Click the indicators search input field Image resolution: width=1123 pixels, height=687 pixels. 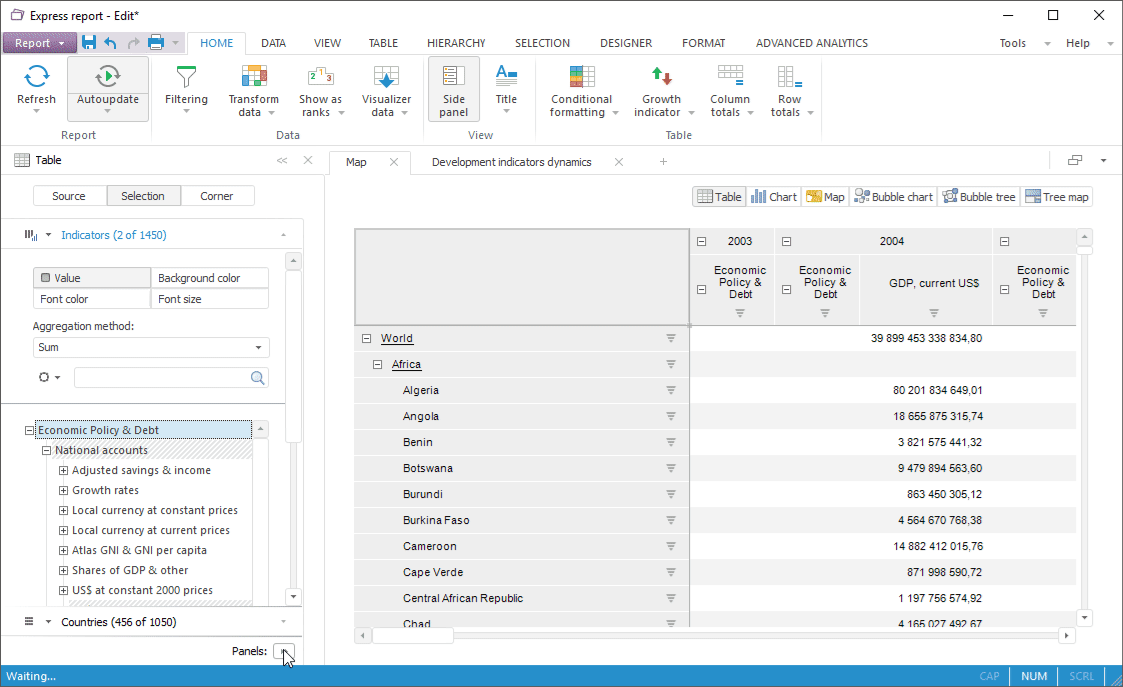click(160, 377)
